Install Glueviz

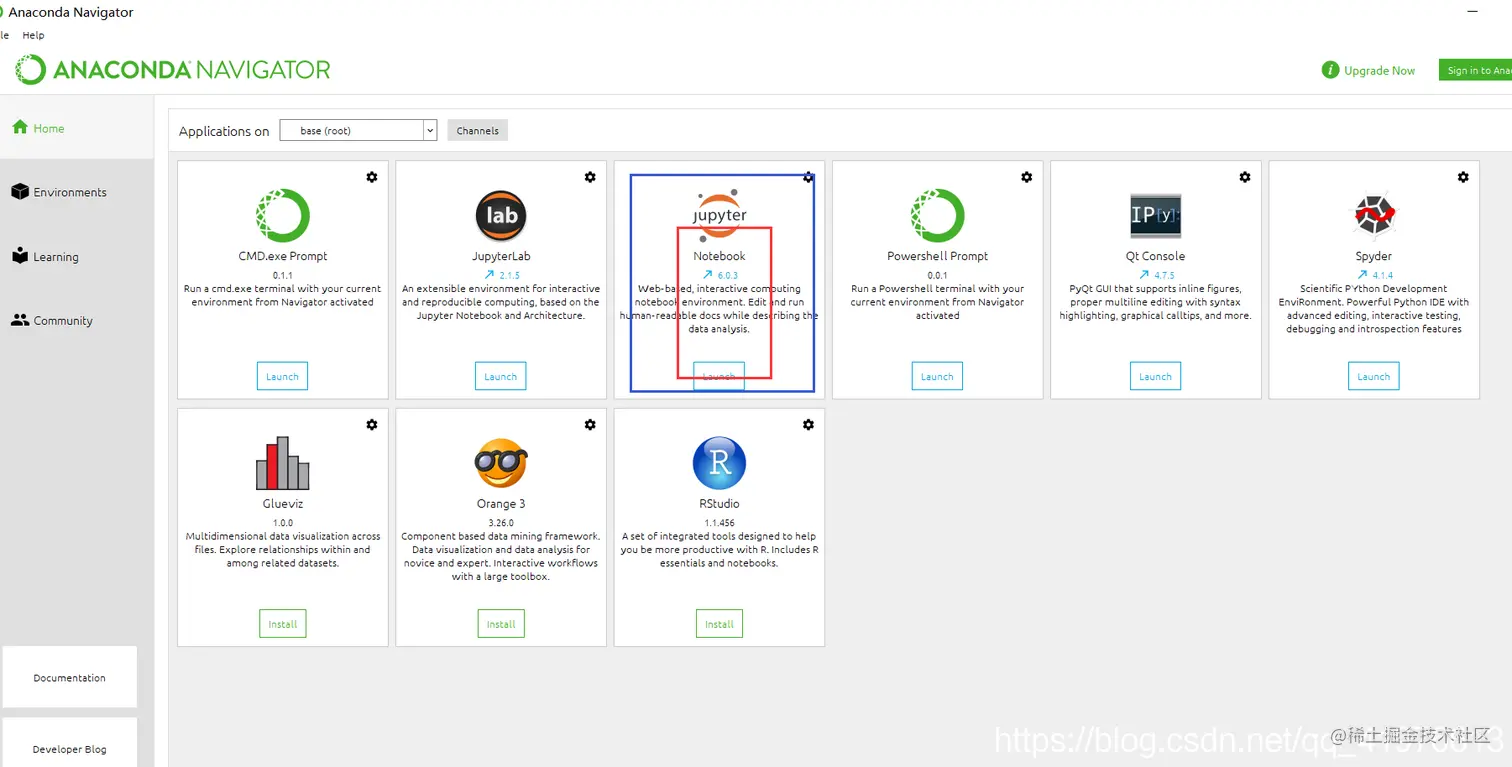point(283,624)
